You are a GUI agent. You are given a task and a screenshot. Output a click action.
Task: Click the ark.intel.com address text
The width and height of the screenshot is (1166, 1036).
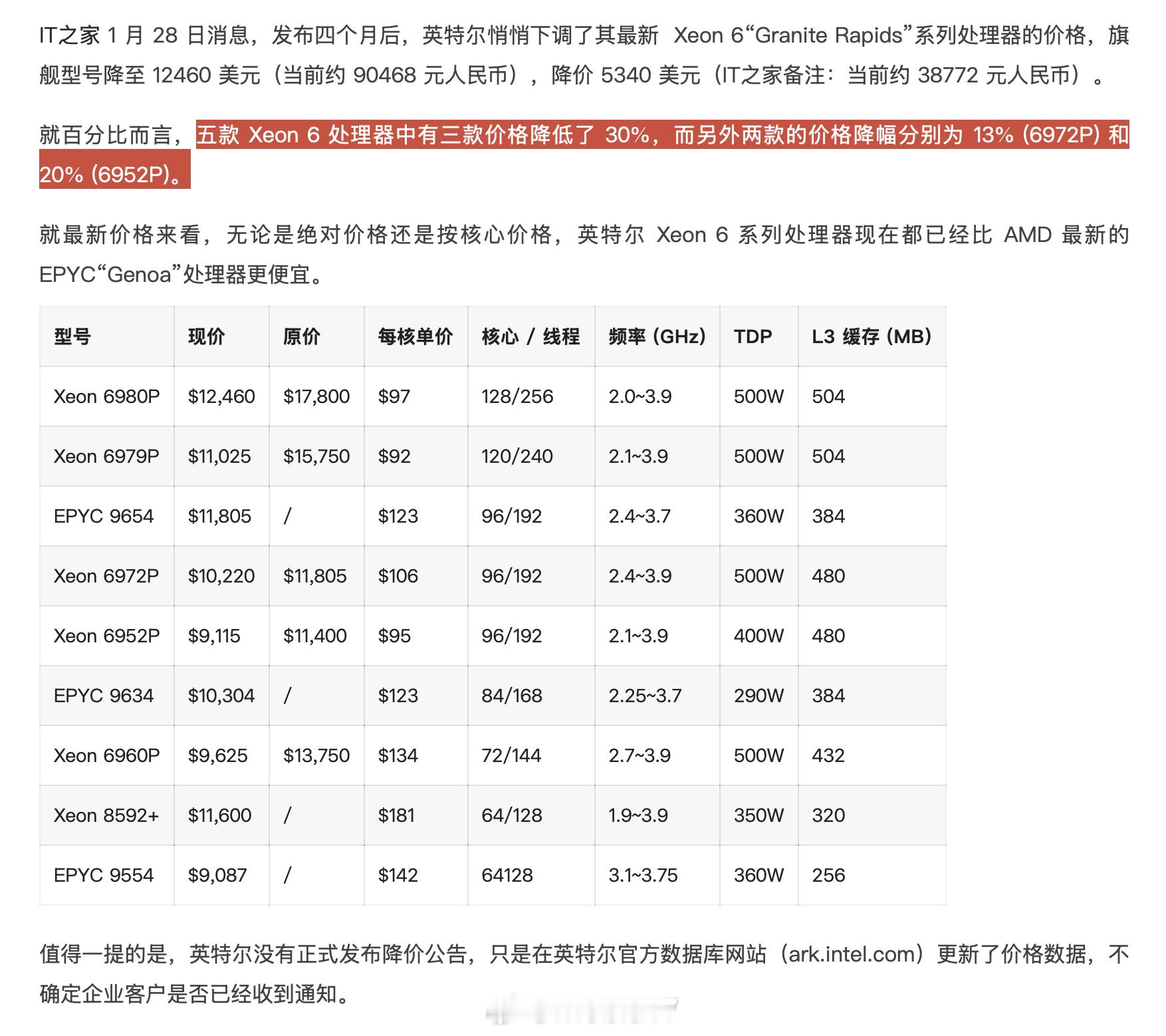[852, 955]
